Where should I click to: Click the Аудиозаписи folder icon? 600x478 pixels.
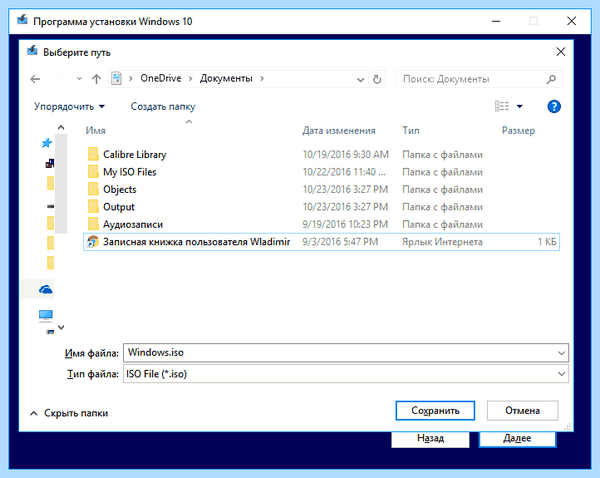coord(93,224)
